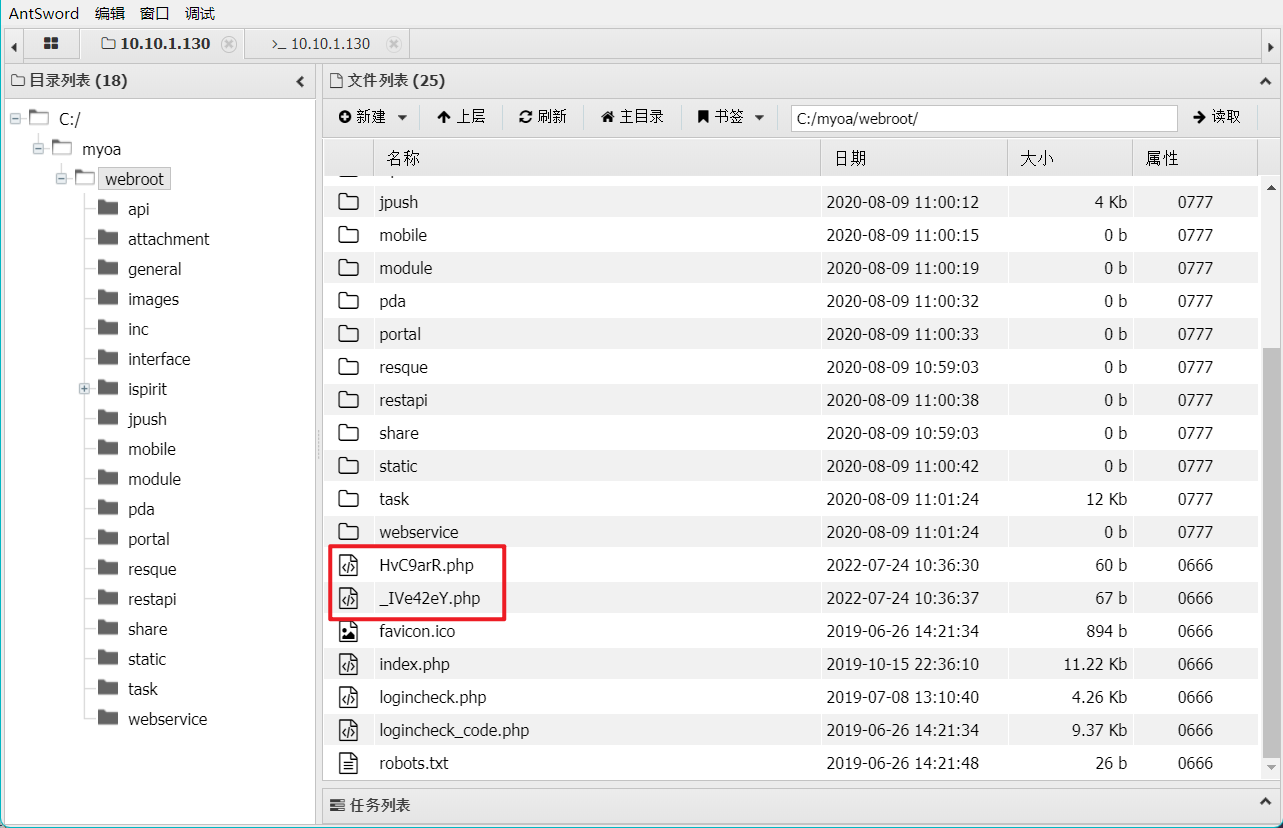Sort files by the 日期 column
1283x828 pixels.
click(914, 158)
